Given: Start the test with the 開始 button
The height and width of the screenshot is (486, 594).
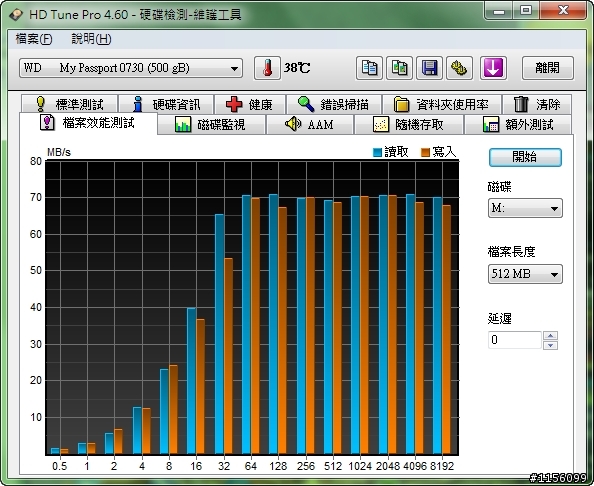Looking at the screenshot, I should tap(525, 157).
